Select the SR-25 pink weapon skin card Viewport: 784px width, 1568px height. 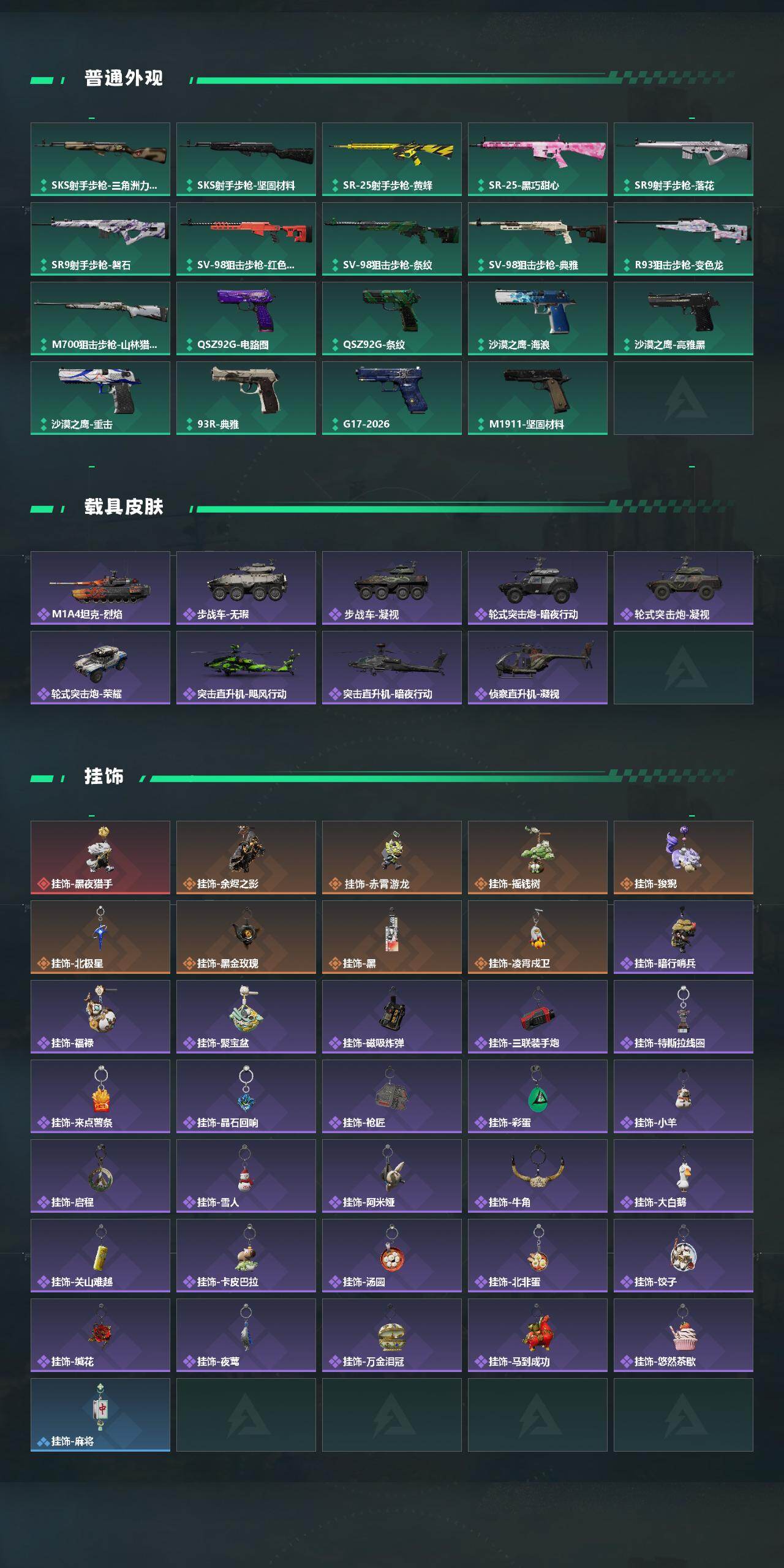click(x=538, y=159)
